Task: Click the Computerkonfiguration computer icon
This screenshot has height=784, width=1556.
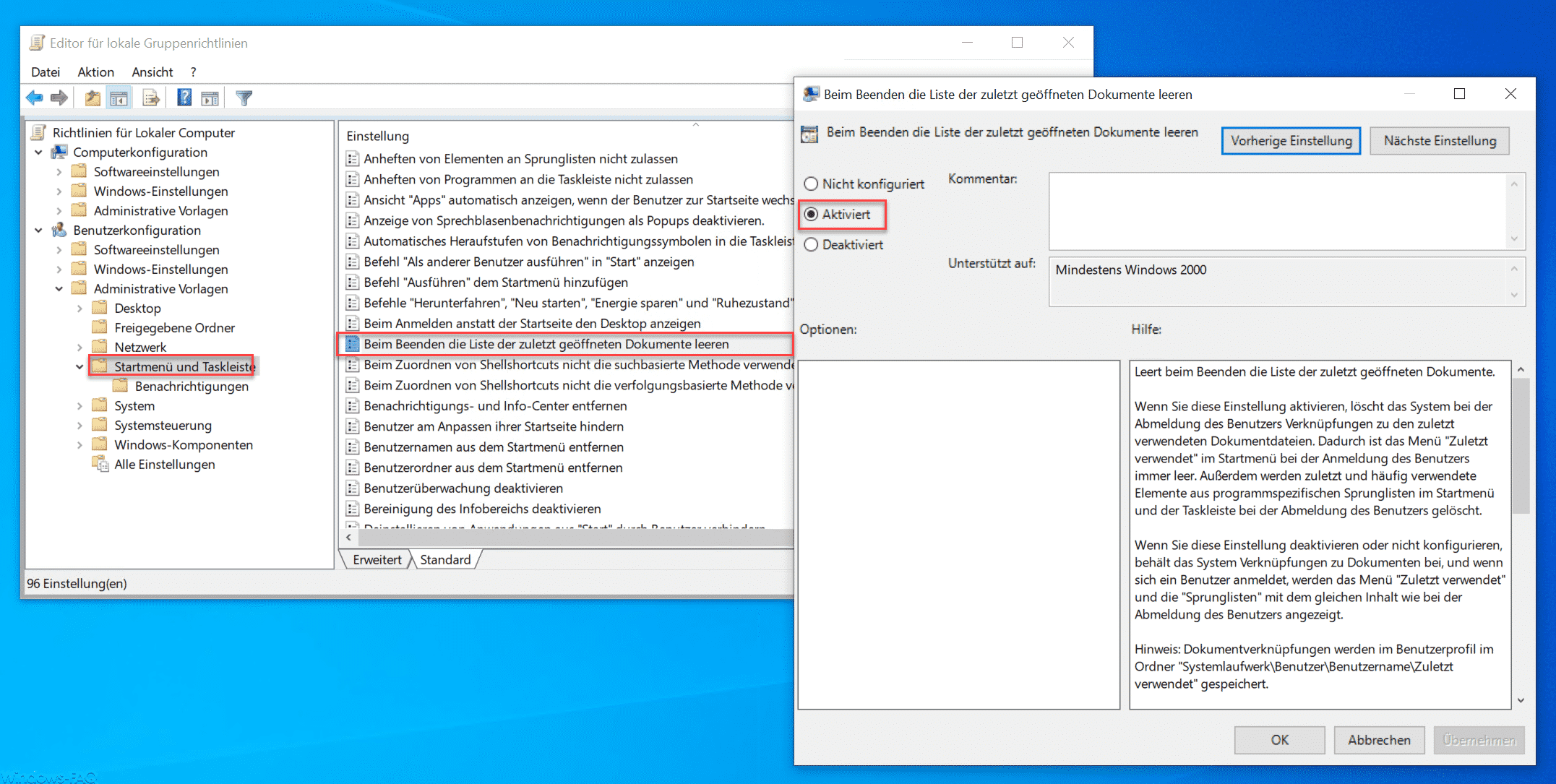Action: point(59,152)
